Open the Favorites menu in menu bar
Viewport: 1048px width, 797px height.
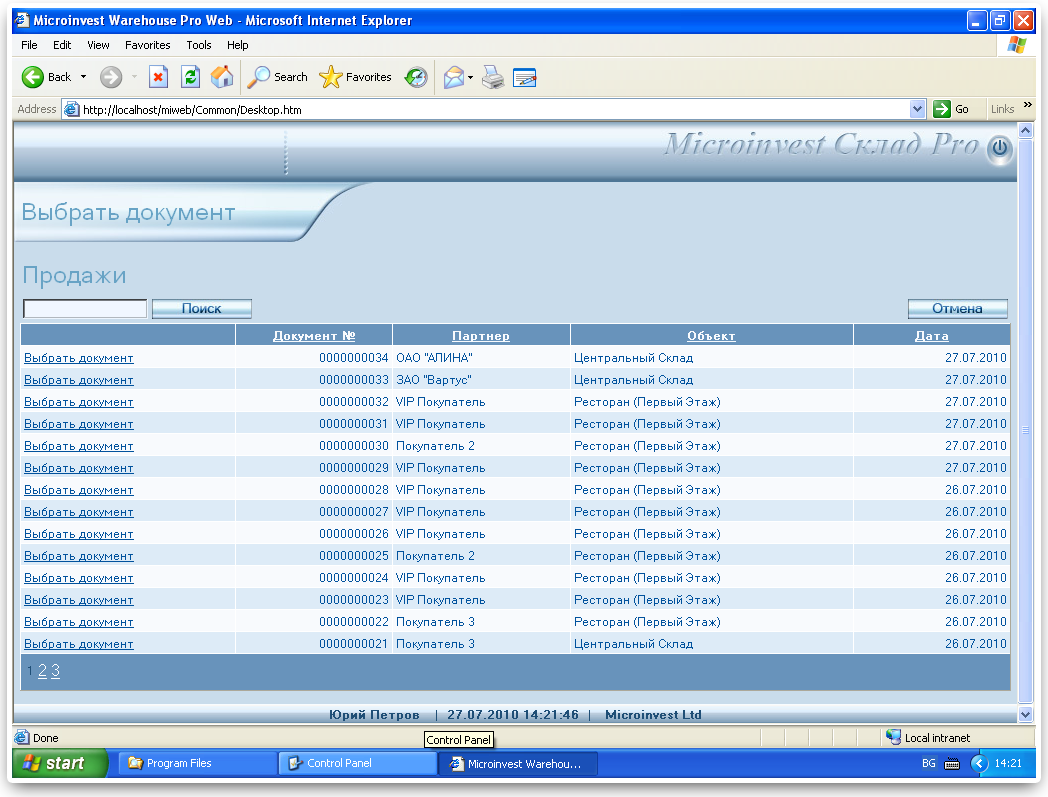(x=147, y=45)
